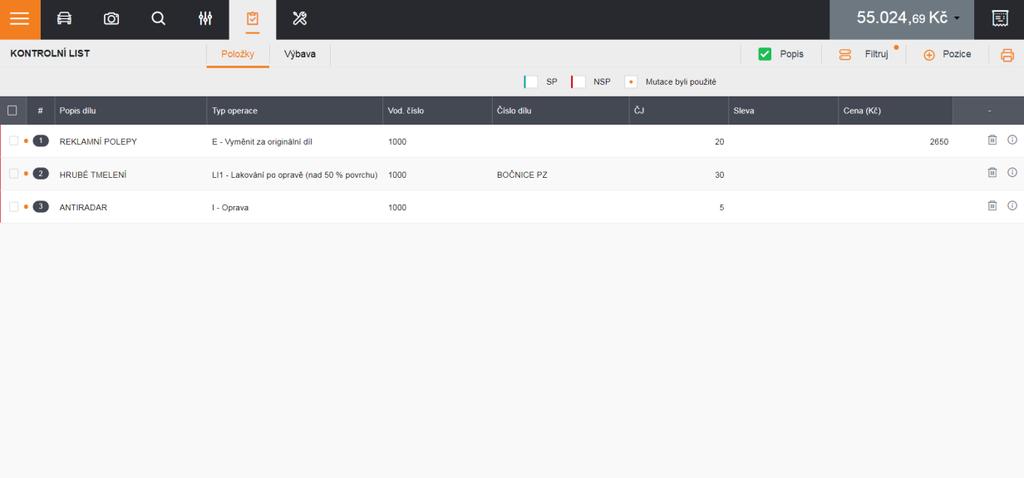Viewport: 1024px width, 478px height.
Task: Open the orange hamburger menu
Action: tap(20, 20)
